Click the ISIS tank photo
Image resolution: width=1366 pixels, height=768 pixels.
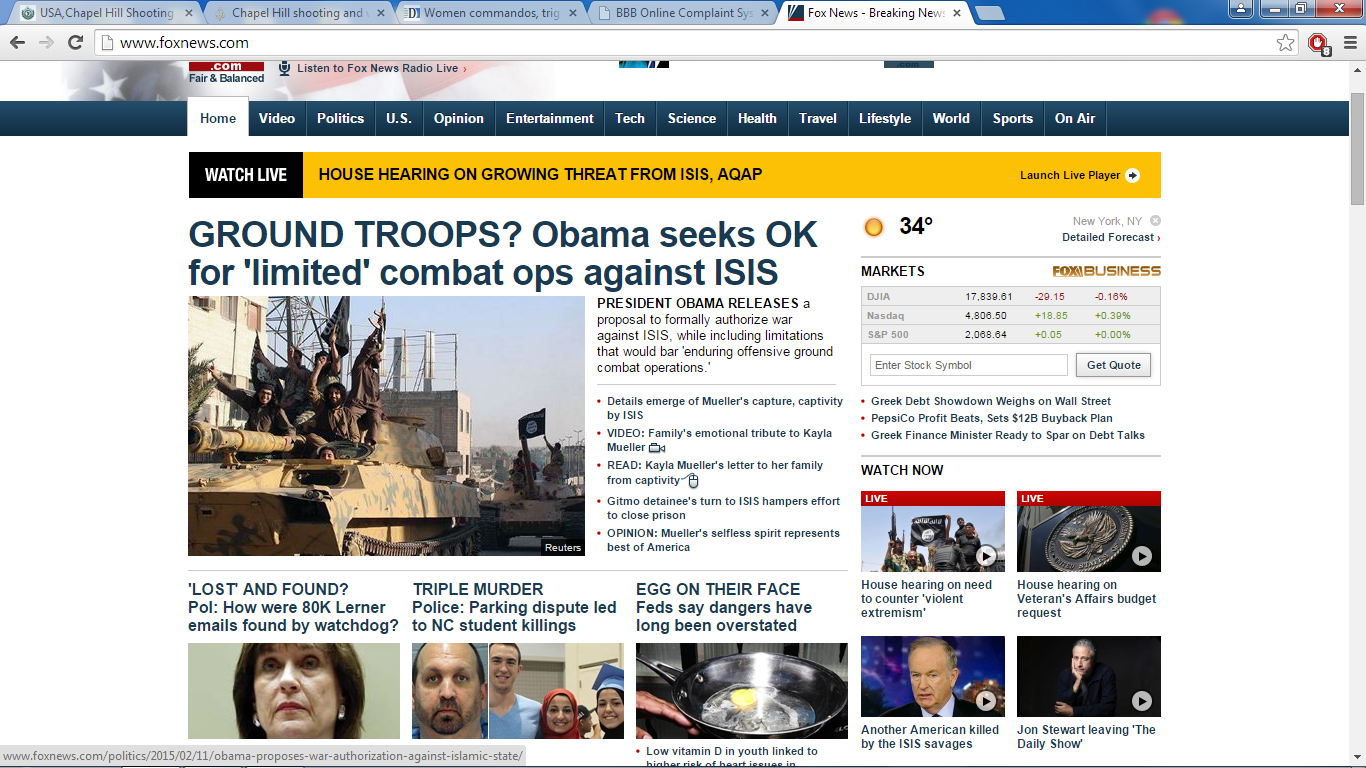point(386,426)
